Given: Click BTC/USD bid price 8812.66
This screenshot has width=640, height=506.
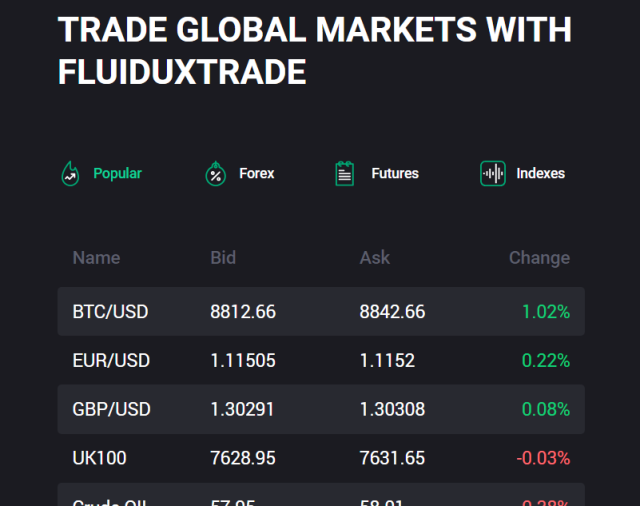Looking at the screenshot, I should (x=243, y=312).
